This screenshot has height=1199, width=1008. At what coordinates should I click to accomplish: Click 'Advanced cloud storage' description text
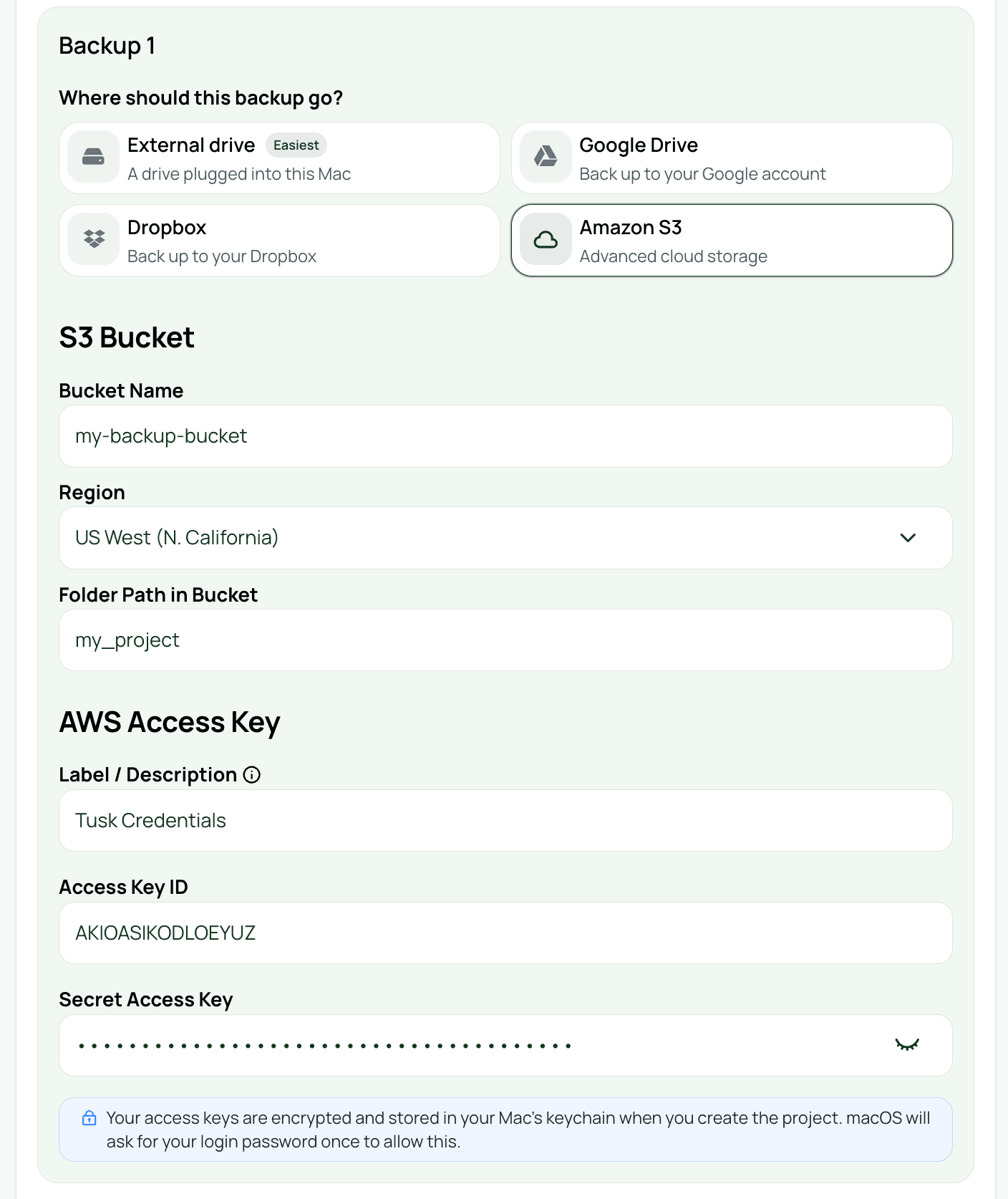click(x=674, y=256)
